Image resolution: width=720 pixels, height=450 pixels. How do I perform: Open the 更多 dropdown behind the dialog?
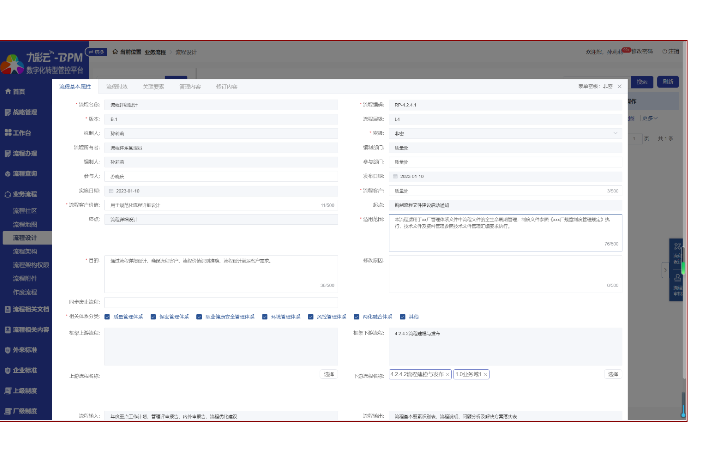tap(650, 118)
